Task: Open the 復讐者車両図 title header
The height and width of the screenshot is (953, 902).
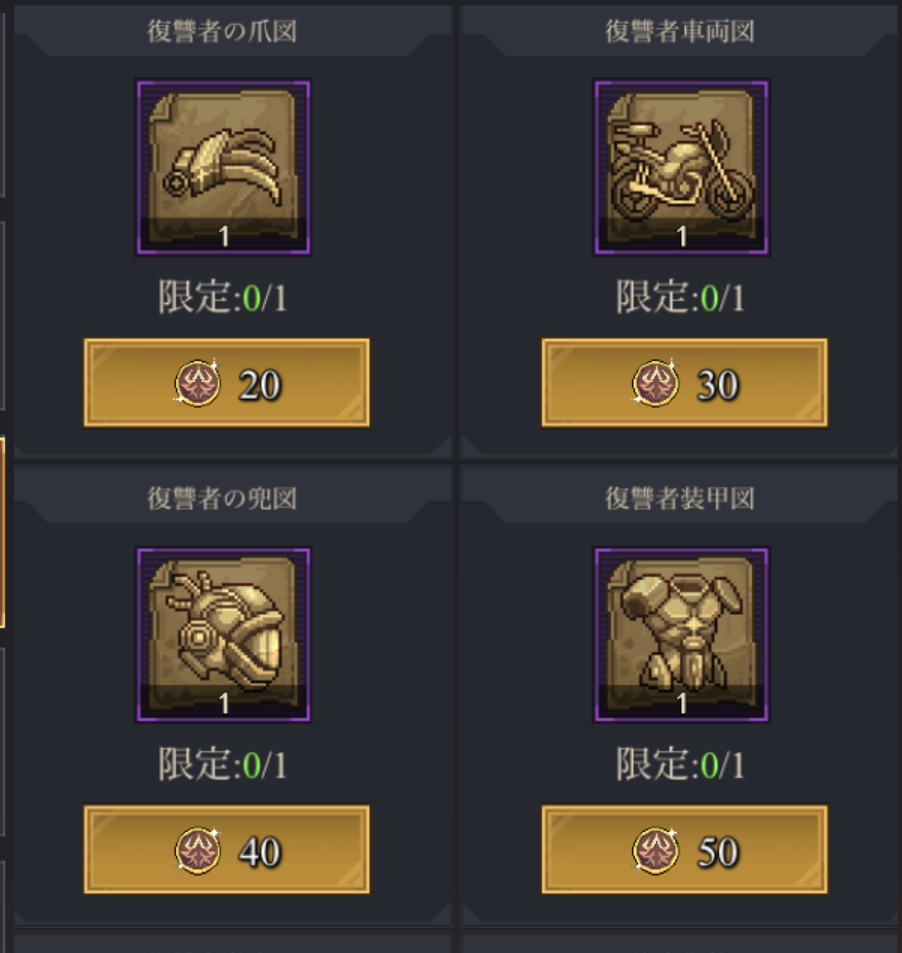Action: click(680, 32)
